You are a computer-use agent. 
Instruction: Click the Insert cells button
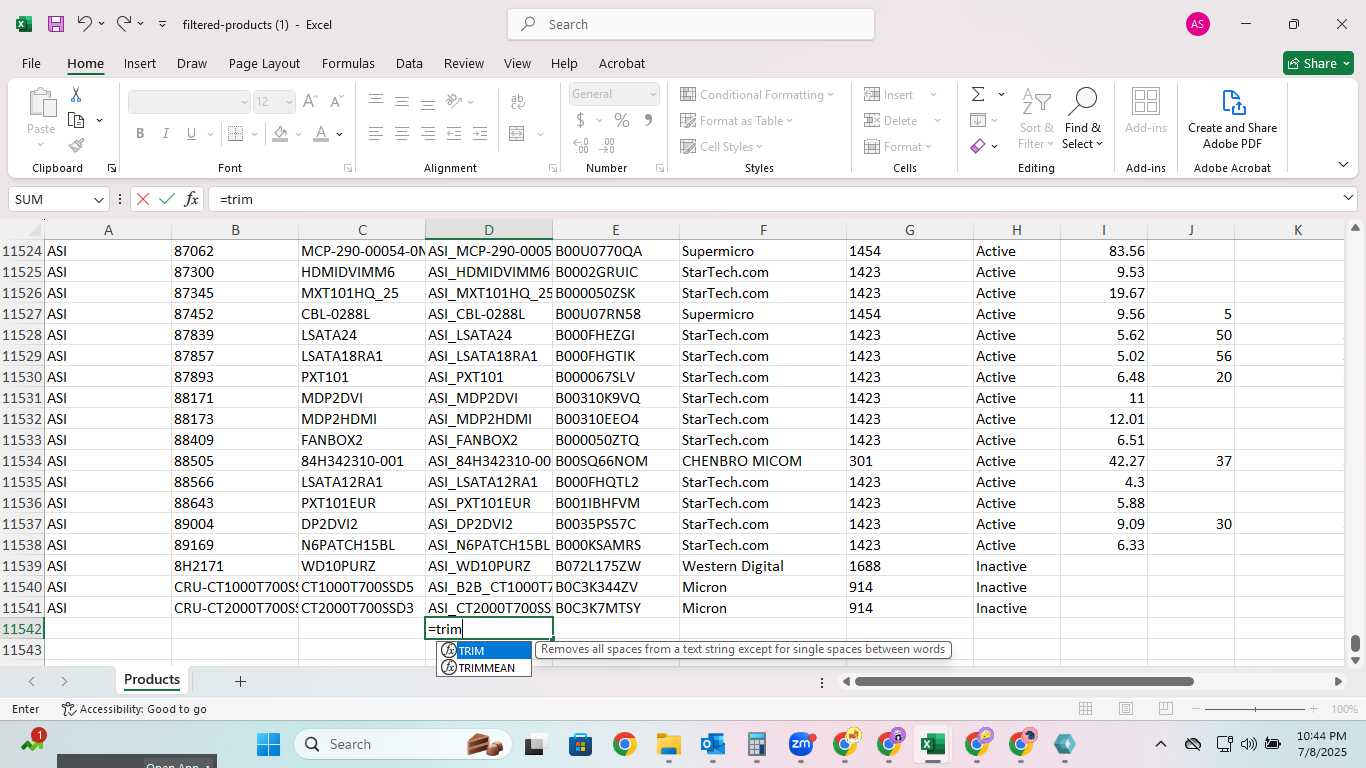pos(889,94)
